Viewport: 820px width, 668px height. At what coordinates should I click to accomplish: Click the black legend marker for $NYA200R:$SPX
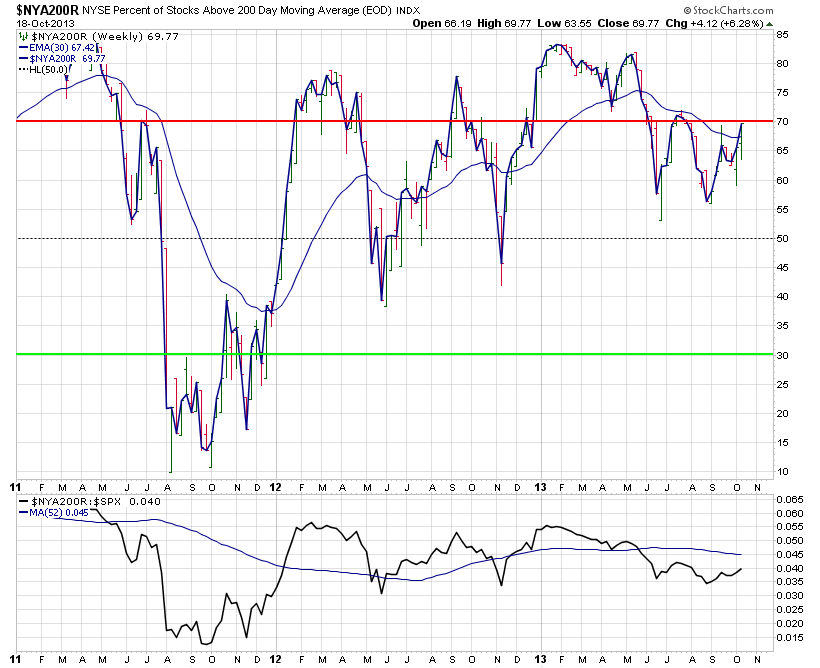coord(24,501)
